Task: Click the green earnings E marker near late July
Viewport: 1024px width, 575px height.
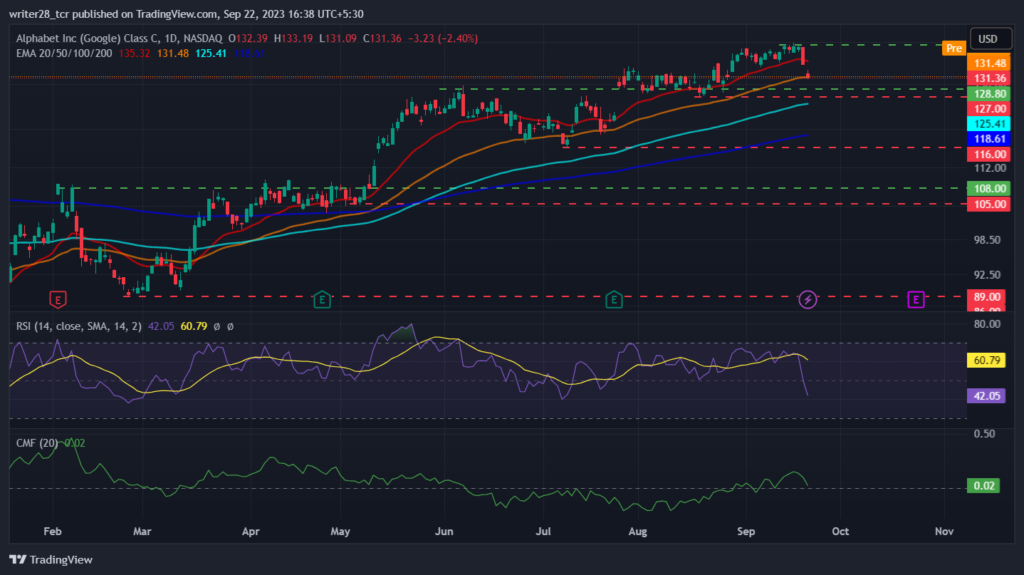Action: click(613, 300)
